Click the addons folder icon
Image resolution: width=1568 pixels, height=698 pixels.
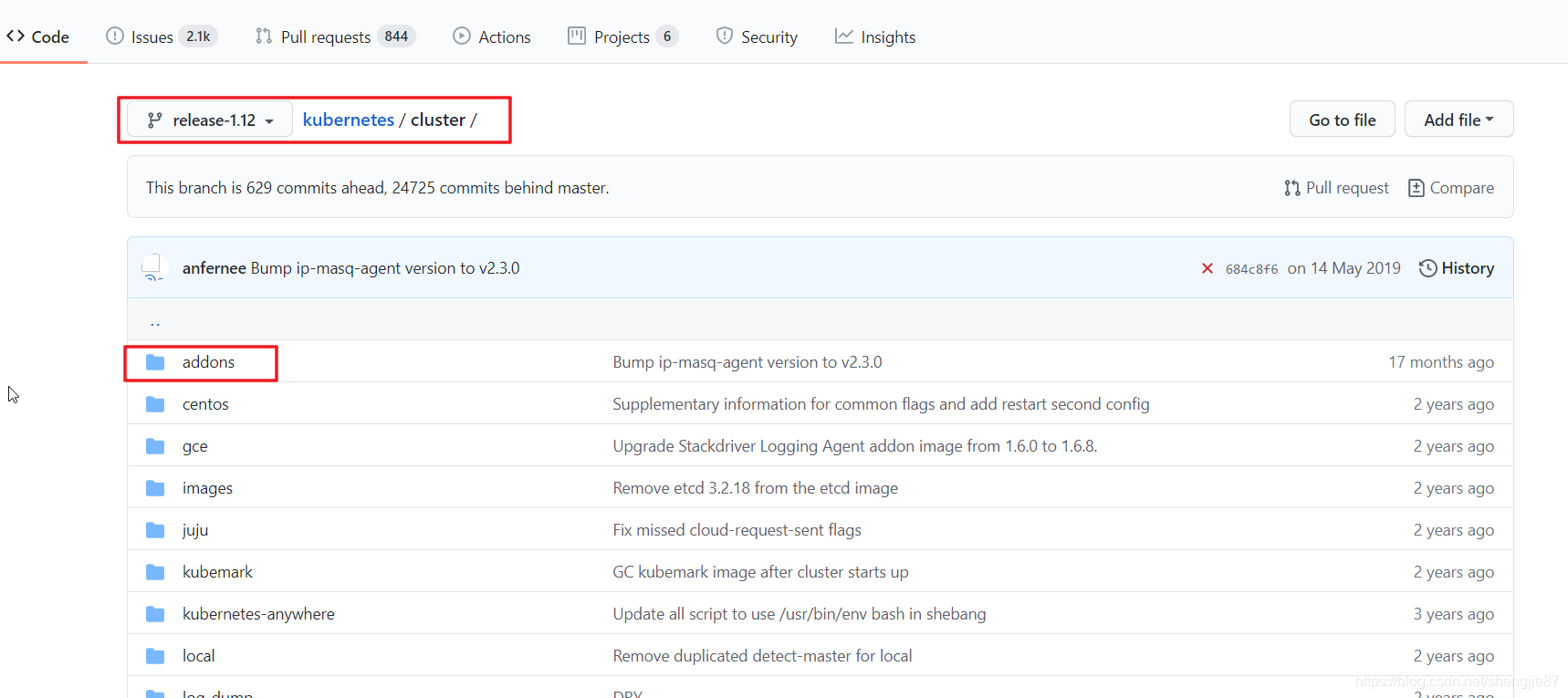(155, 362)
